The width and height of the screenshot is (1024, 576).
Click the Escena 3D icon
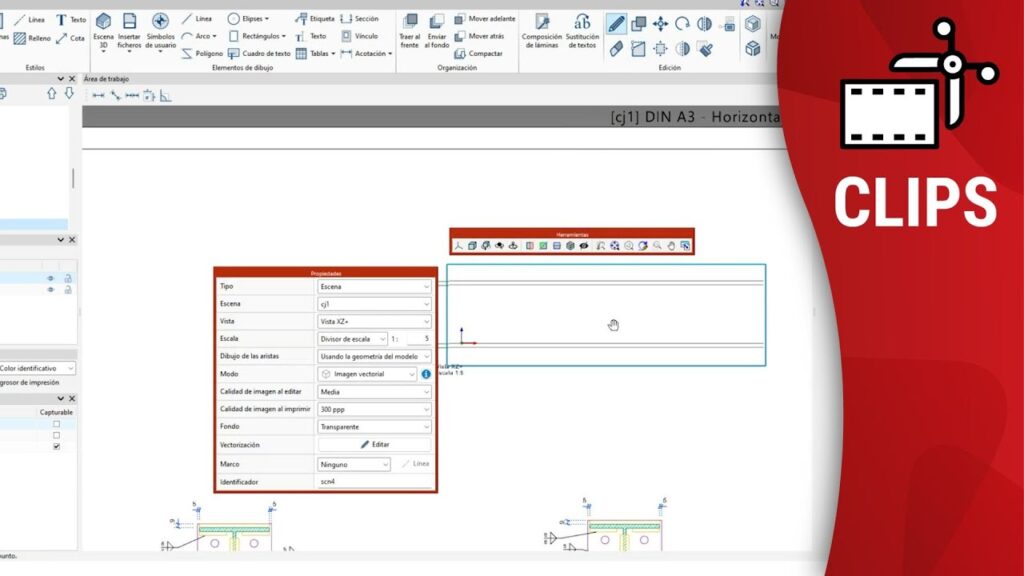103,24
